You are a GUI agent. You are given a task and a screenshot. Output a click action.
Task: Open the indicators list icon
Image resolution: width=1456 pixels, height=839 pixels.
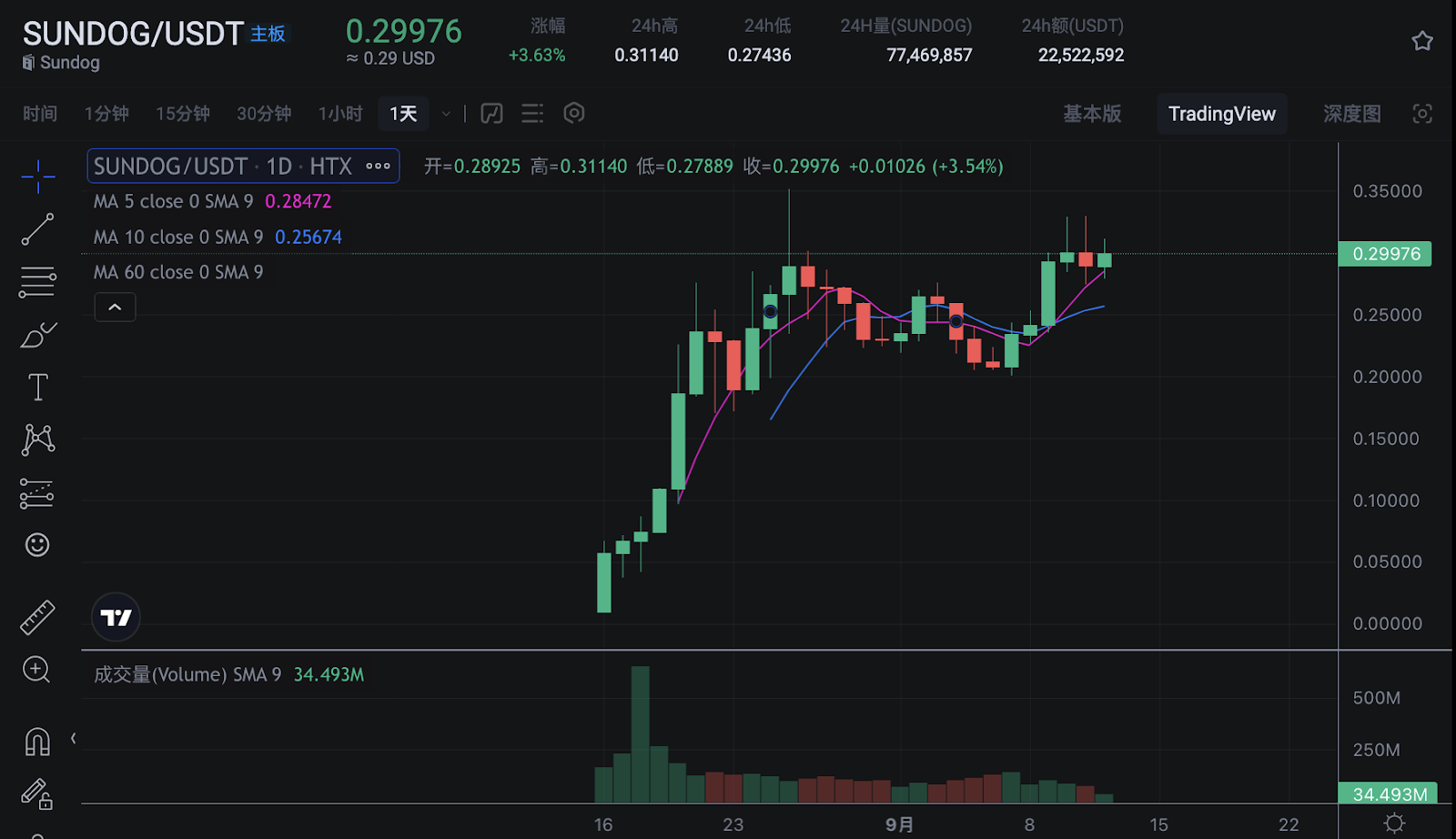[x=532, y=114]
